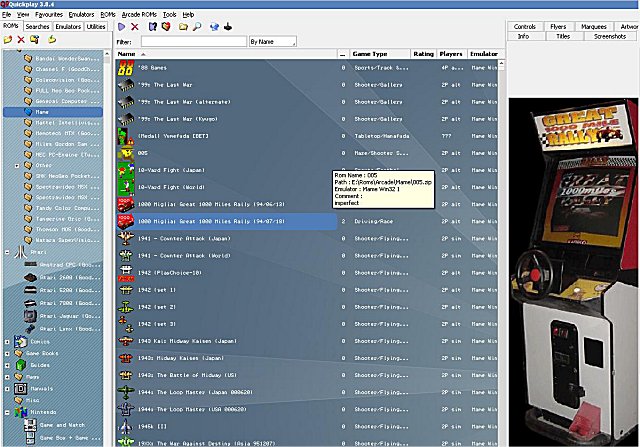Viewport: 640px width, 447px height.
Task: Open the Arcade ROMs menu
Action: 139,15
